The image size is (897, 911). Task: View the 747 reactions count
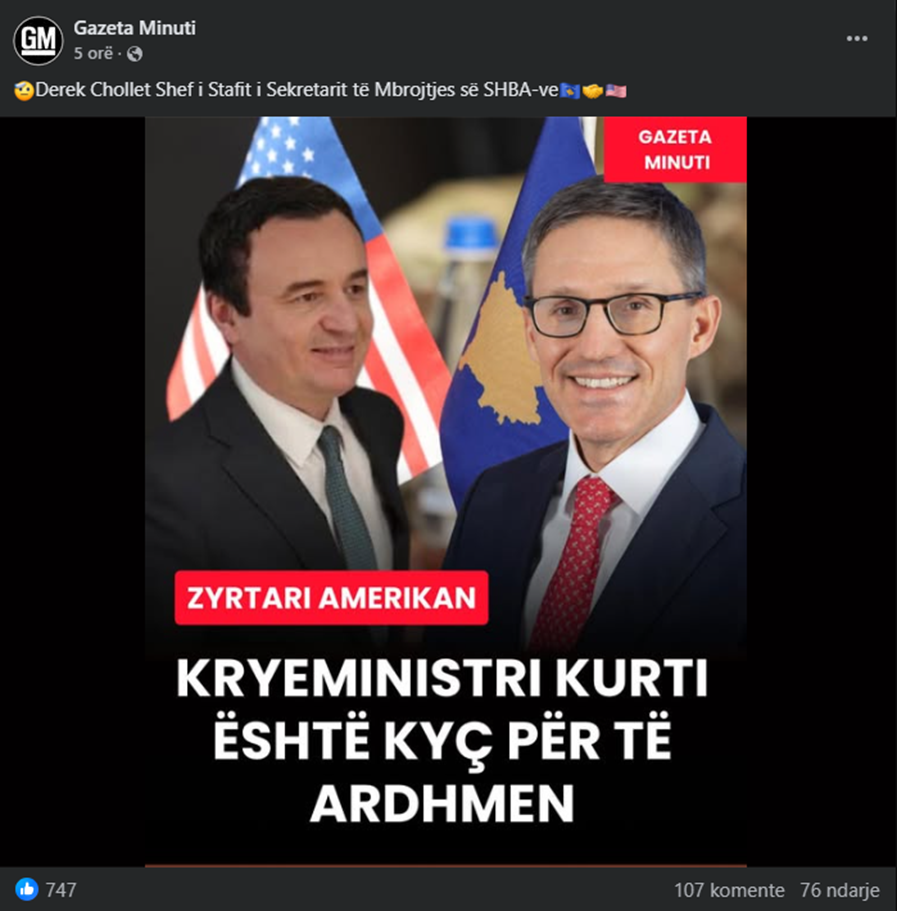coord(61,890)
